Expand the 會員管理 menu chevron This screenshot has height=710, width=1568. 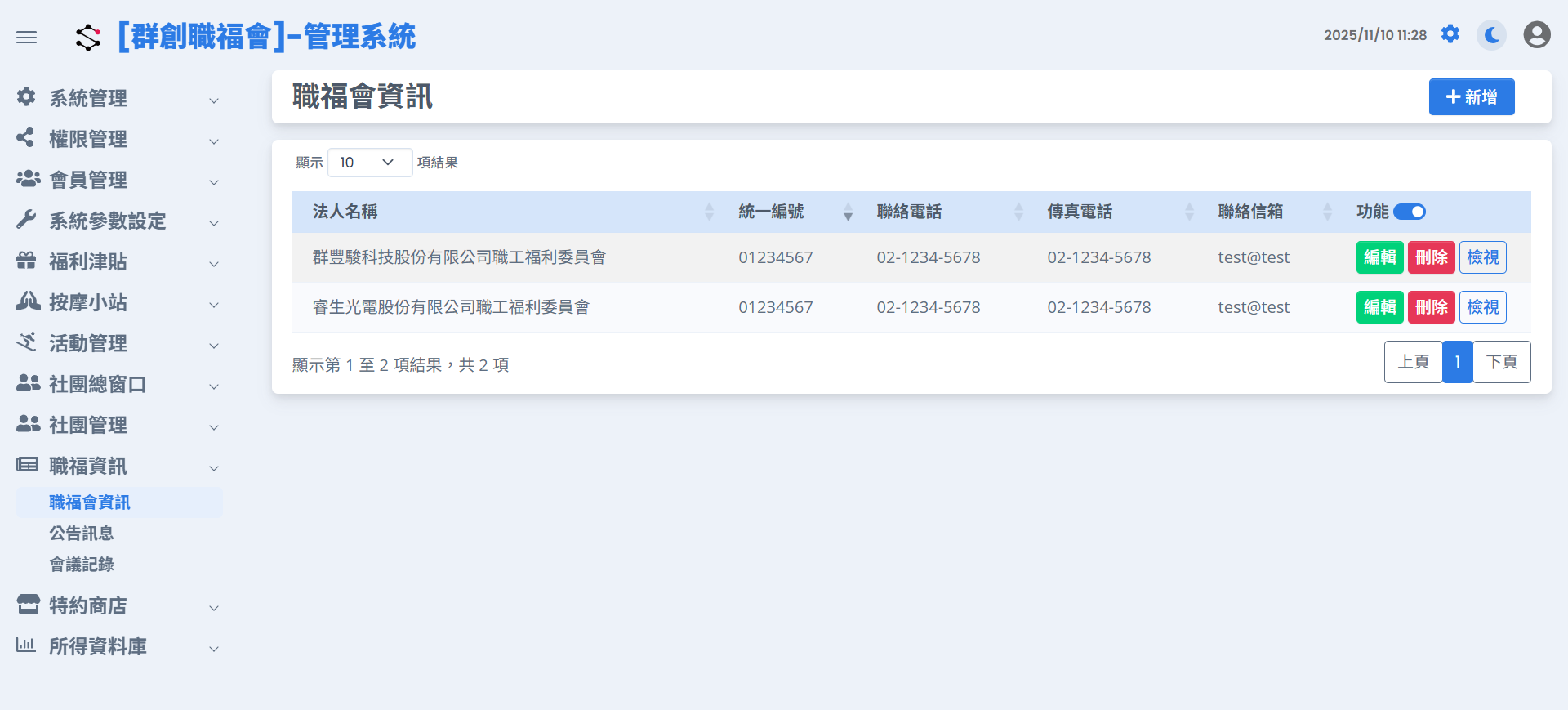(214, 182)
